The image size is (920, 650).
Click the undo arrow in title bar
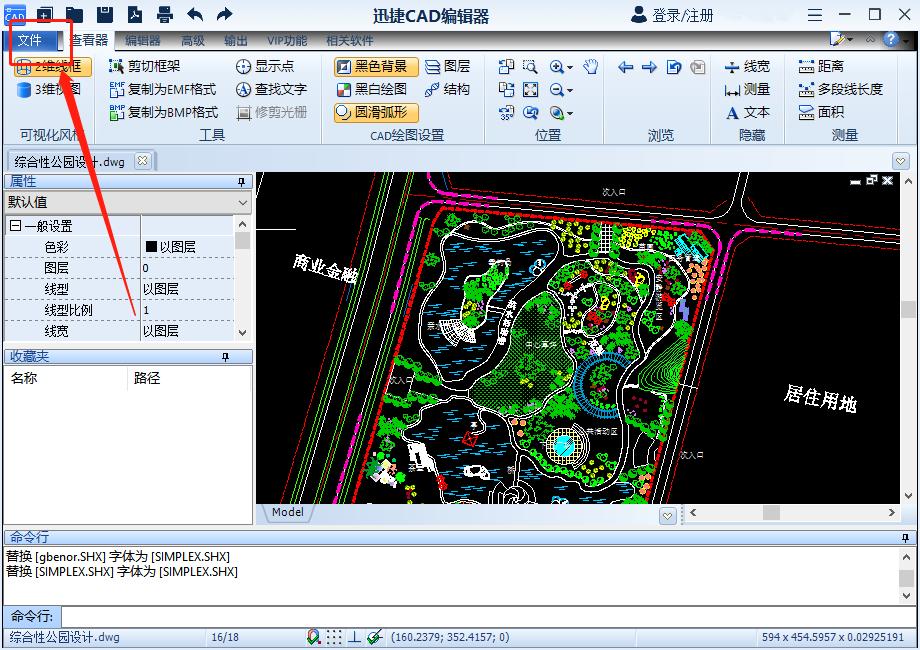[195, 14]
